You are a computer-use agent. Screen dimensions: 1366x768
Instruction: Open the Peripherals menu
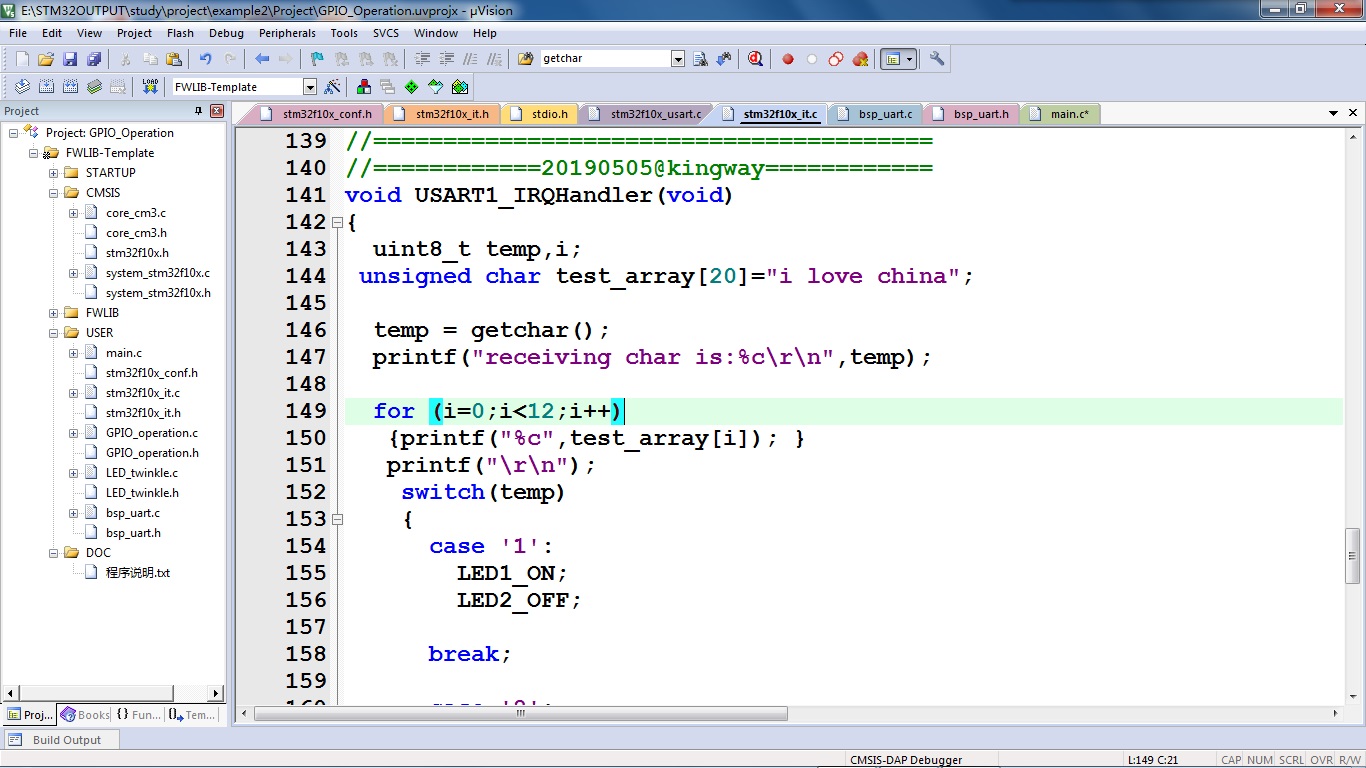pos(287,33)
